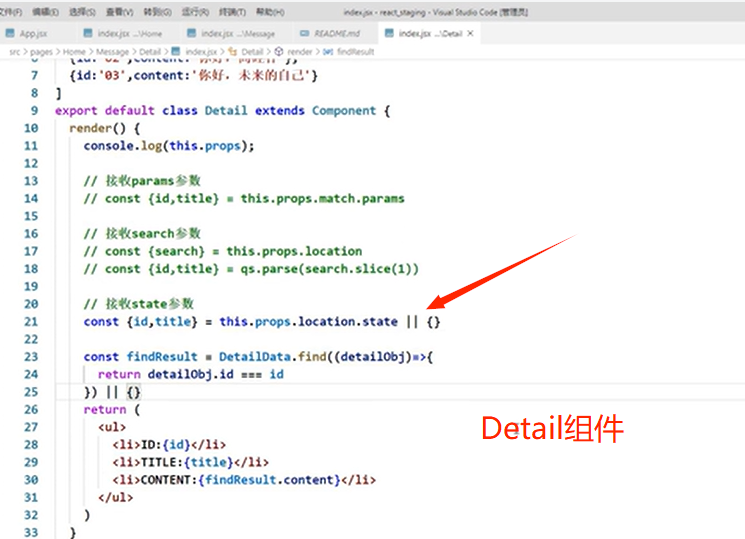745x539 pixels.
Task: Click the findResult variable icon in breadcrumb
Action: (x=328, y=51)
